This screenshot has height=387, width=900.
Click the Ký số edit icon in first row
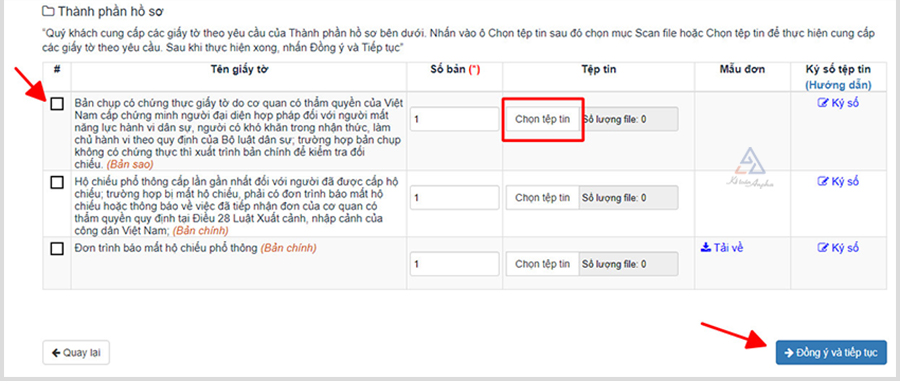823,104
